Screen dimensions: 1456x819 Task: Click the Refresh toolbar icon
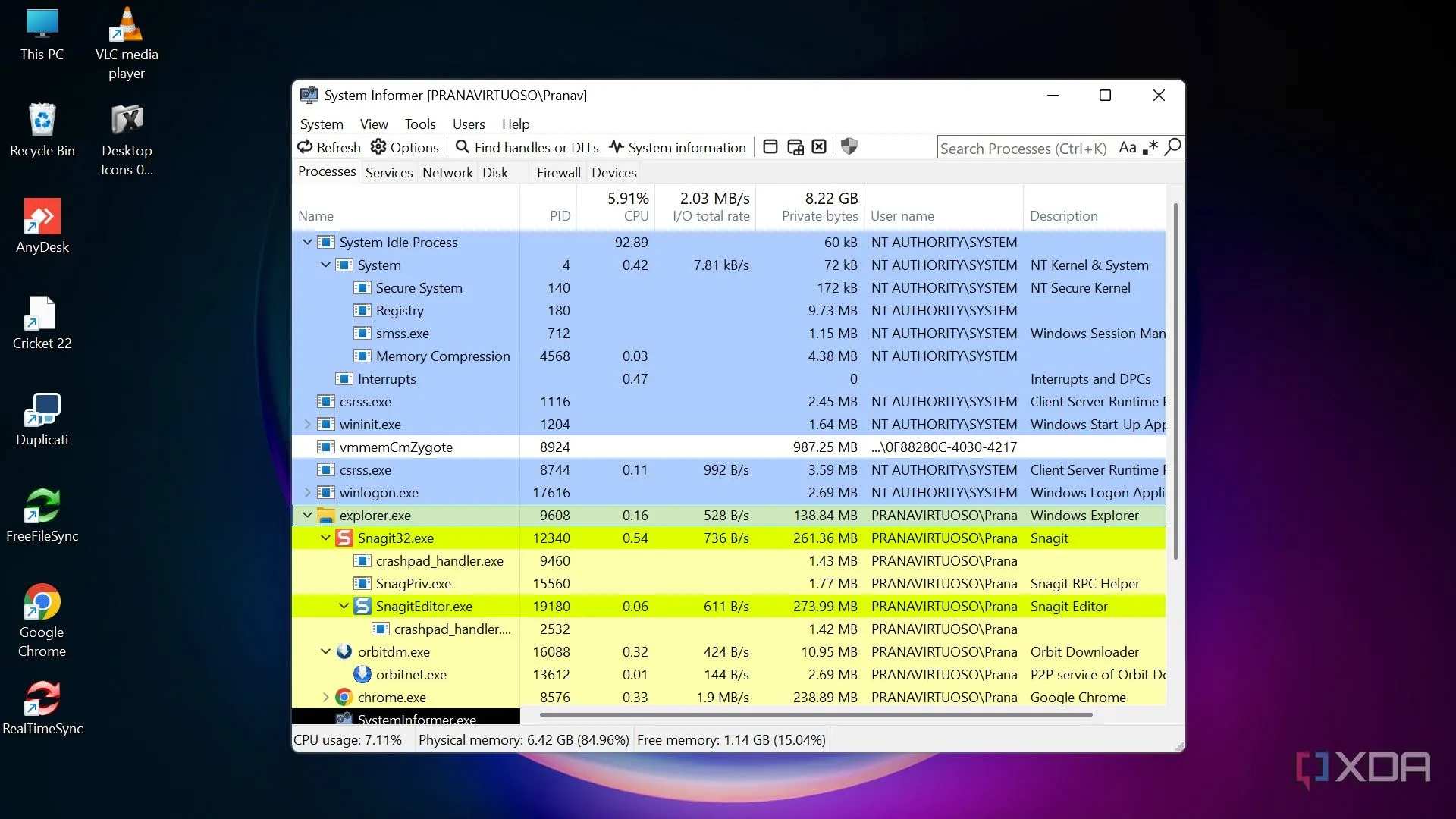point(305,147)
